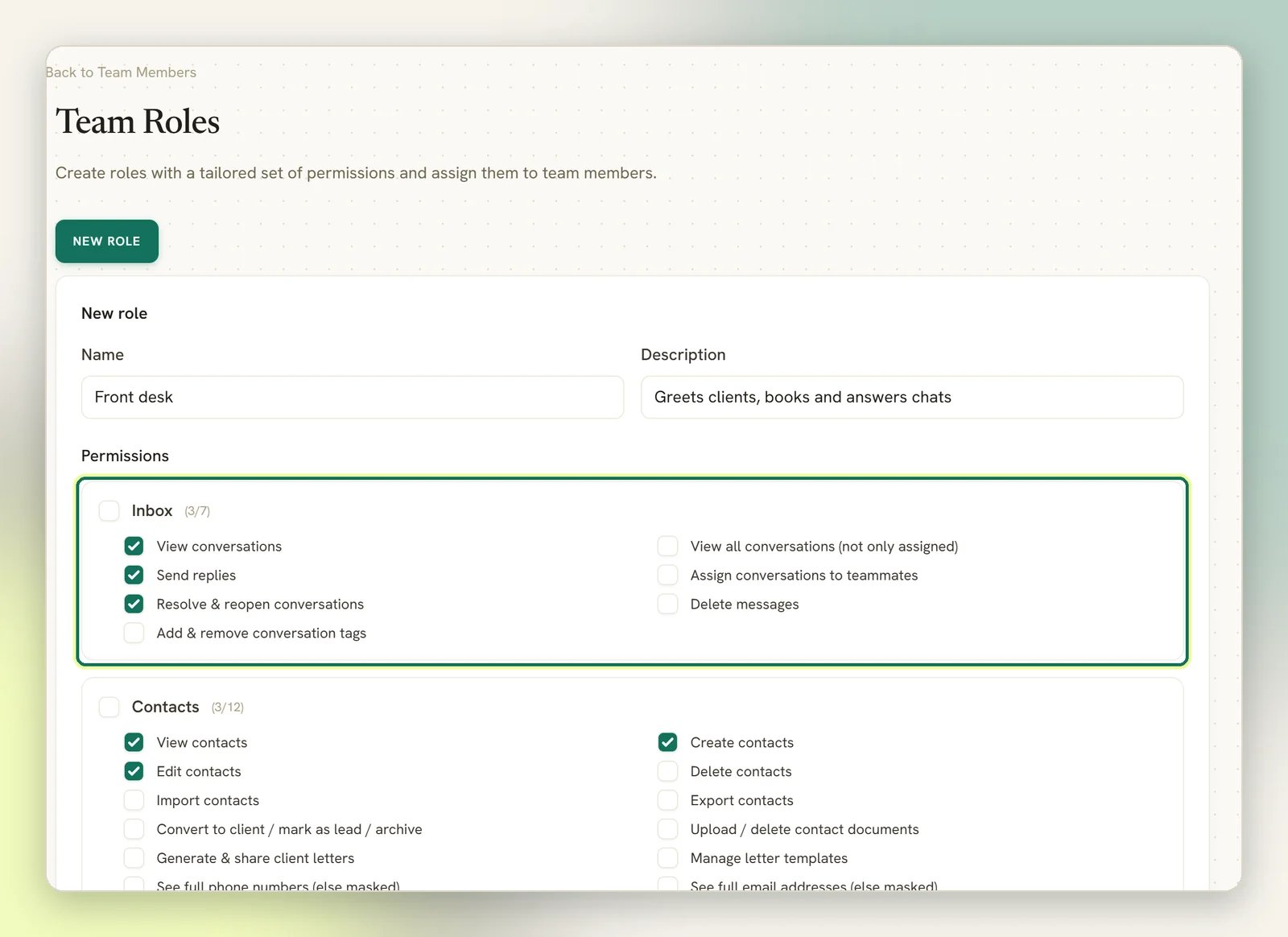The image size is (1288, 937).
Task: Toggle the Inbox group checkbox
Action: click(109, 511)
